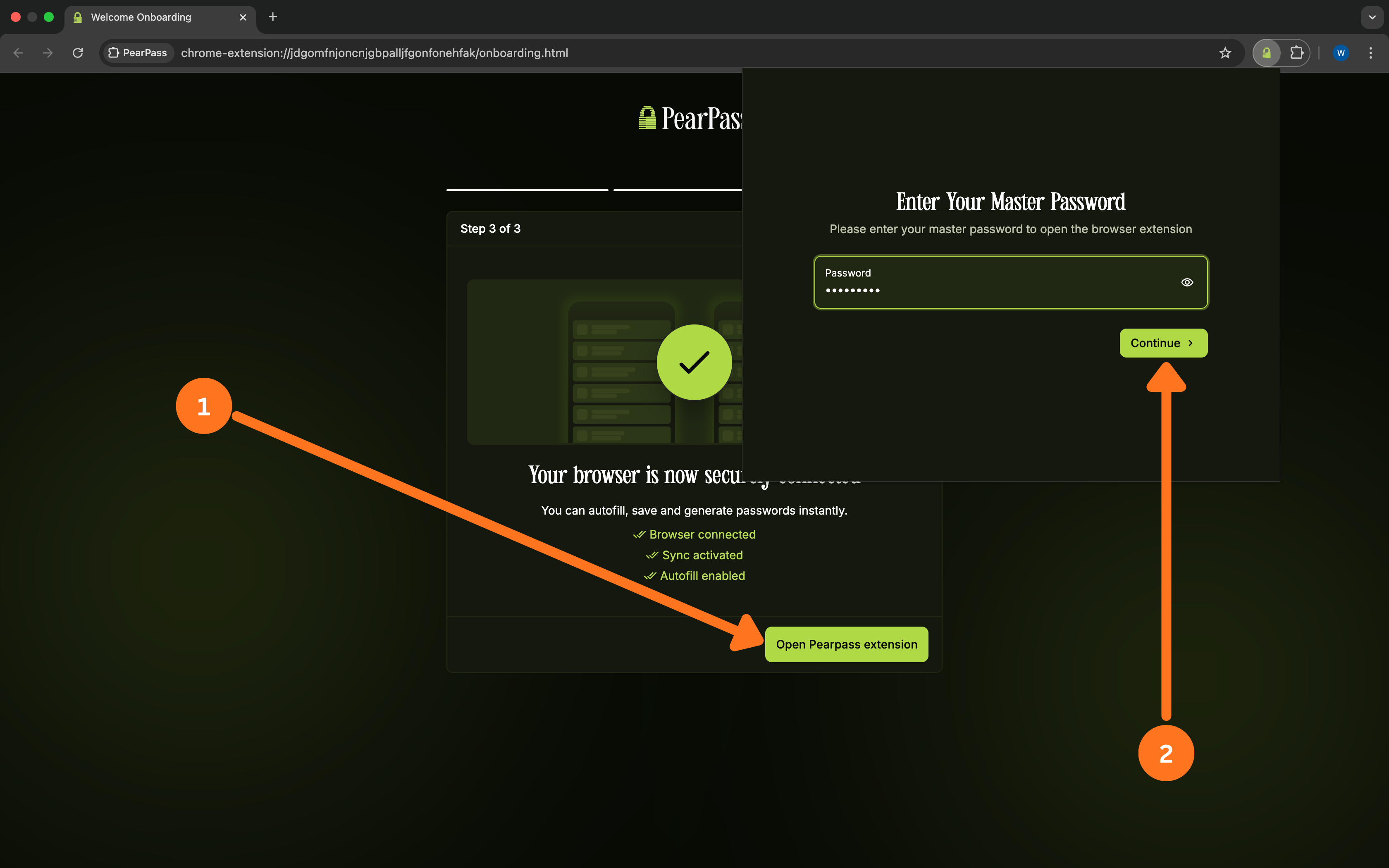Go forward with the browser forward arrow
This screenshot has width=1389, height=868.
(48, 53)
